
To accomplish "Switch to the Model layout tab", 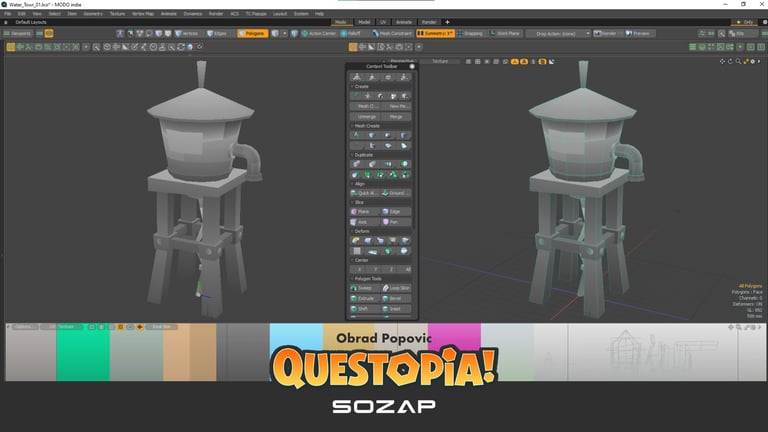I will pos(364,22).
